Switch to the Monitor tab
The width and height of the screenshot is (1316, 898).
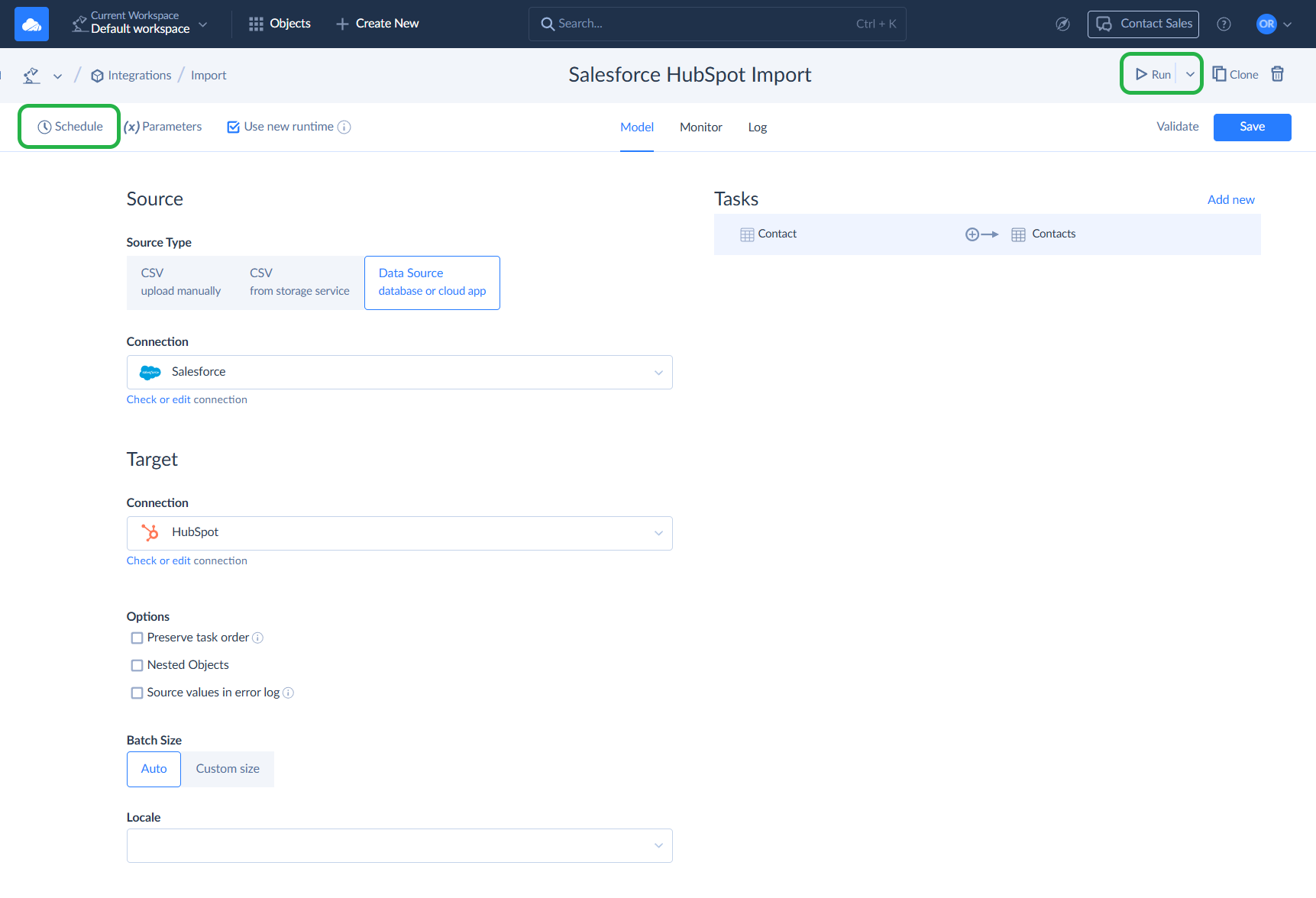[700, 128]
